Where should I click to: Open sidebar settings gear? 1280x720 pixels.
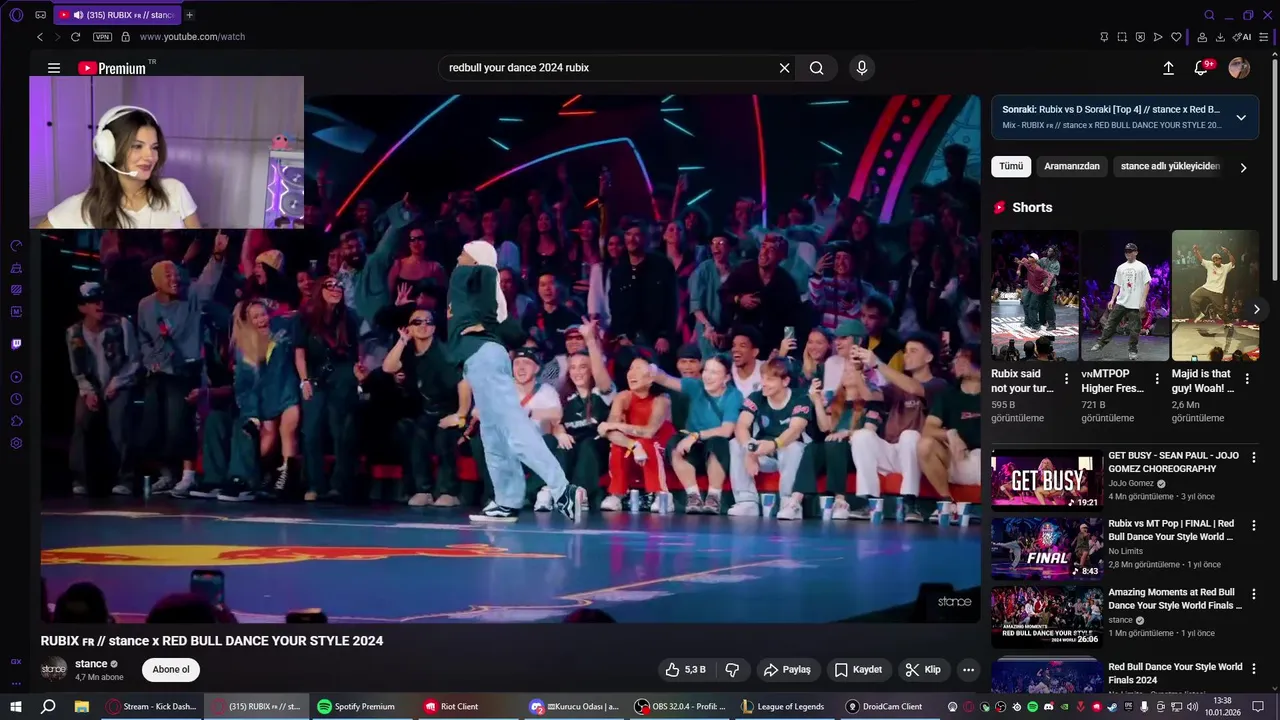[16, 443]
